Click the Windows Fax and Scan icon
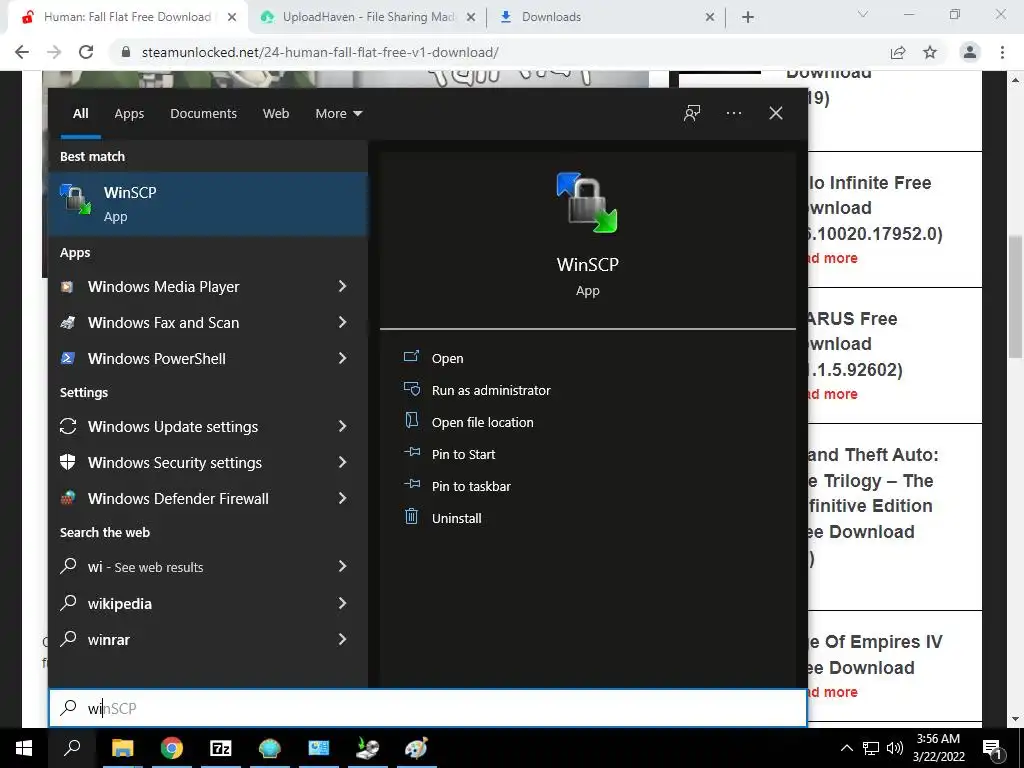 click(67, 323)
